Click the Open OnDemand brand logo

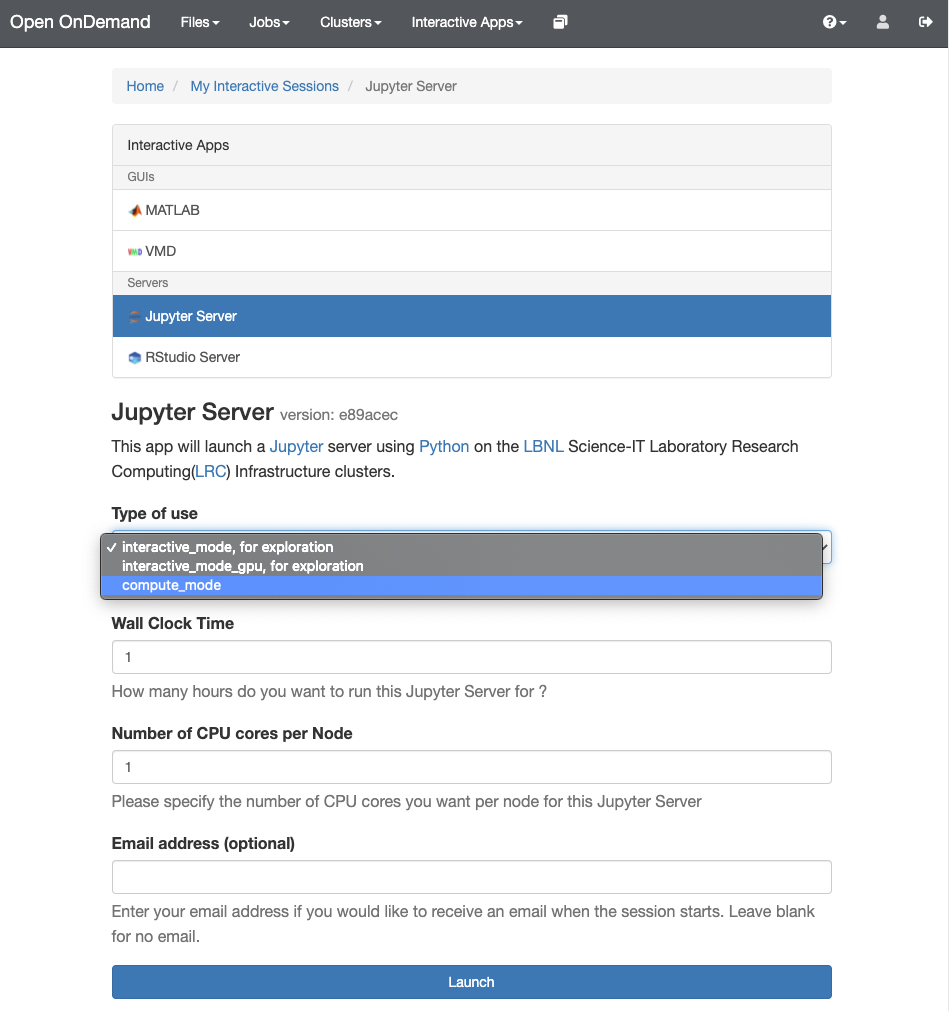(80, 21)
